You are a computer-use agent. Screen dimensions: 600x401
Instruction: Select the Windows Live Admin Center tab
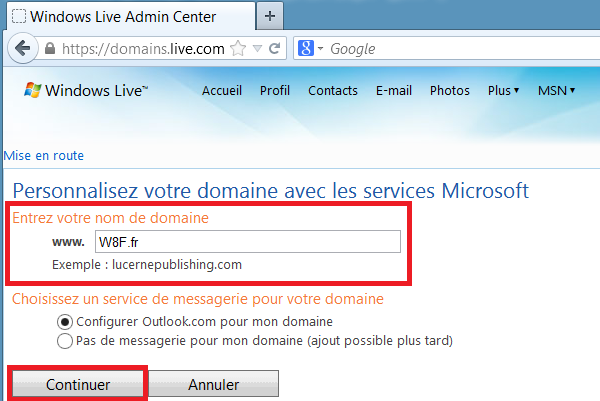131,16
